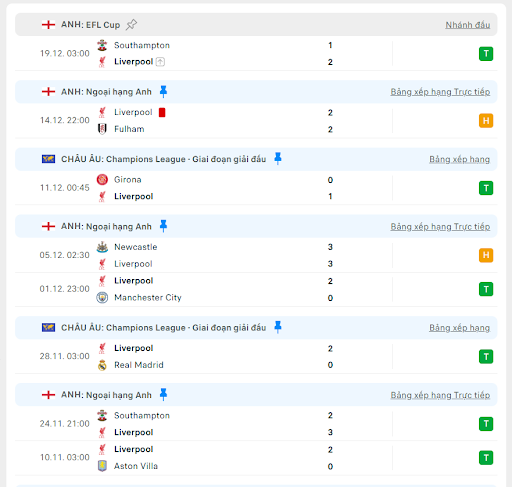Viewport: 512px width, 487px height.
Task: Click the advancing arrow icon beside Liverpool
Action: [x=160, y=62]
